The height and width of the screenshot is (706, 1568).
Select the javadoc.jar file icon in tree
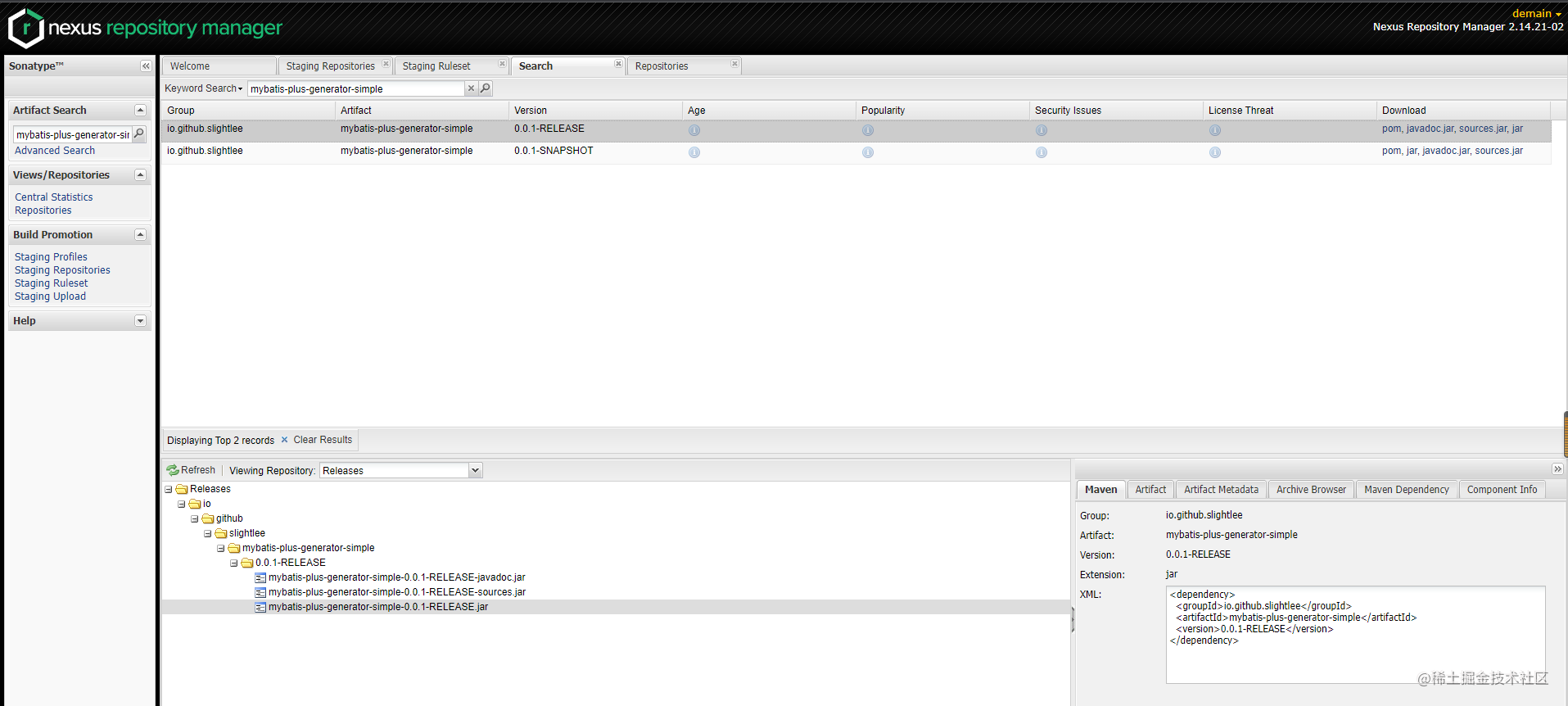click(260, 577)
